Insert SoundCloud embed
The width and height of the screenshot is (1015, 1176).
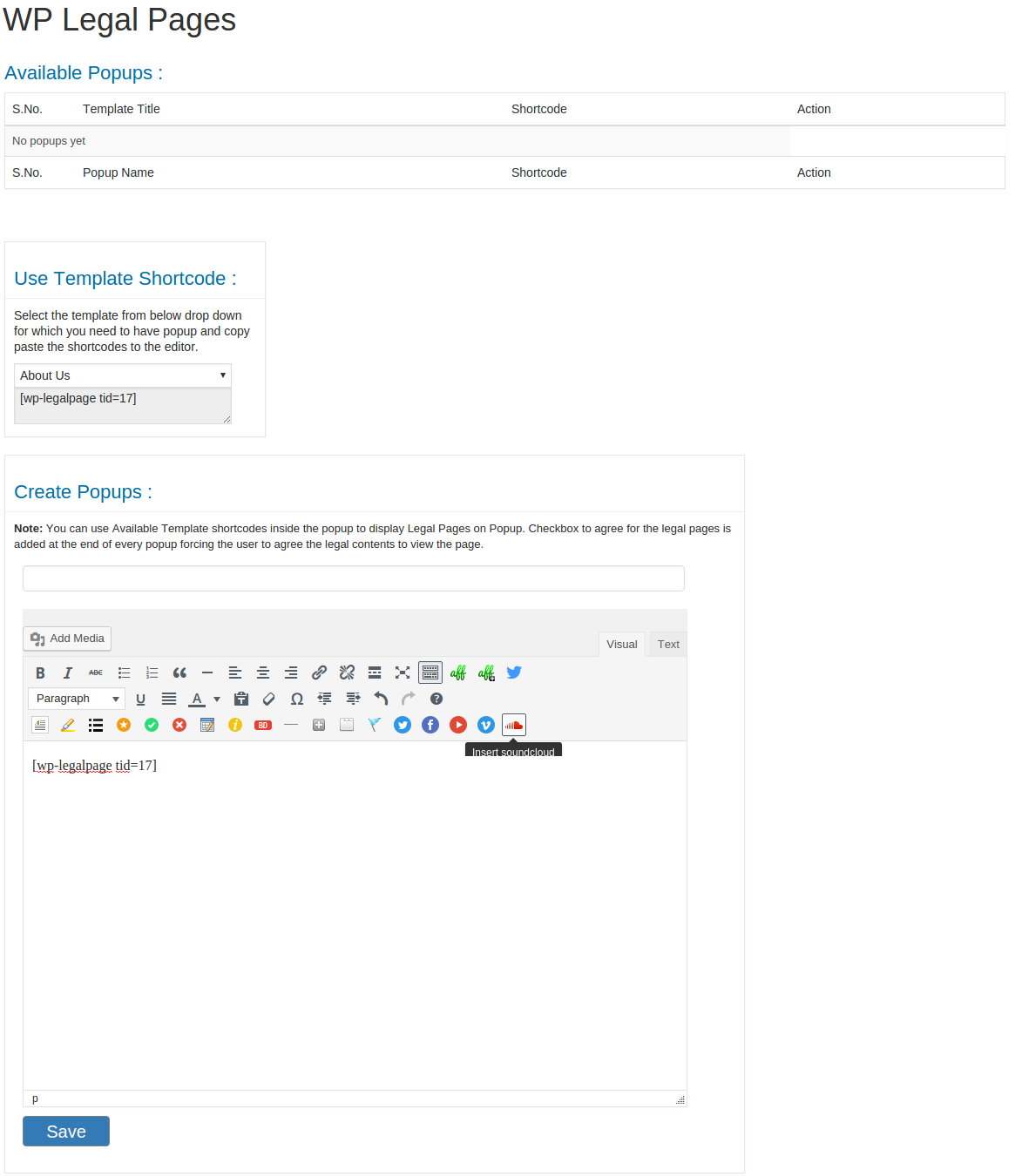point(514,725)
